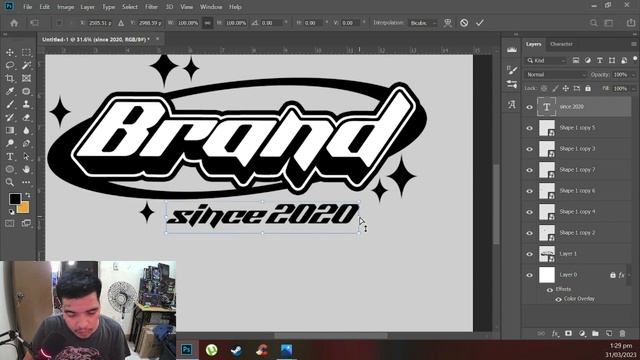The height and width of the screenshot is (360, 640).
Task: Toggle the link width and height chain
Action: coord(207,23)
